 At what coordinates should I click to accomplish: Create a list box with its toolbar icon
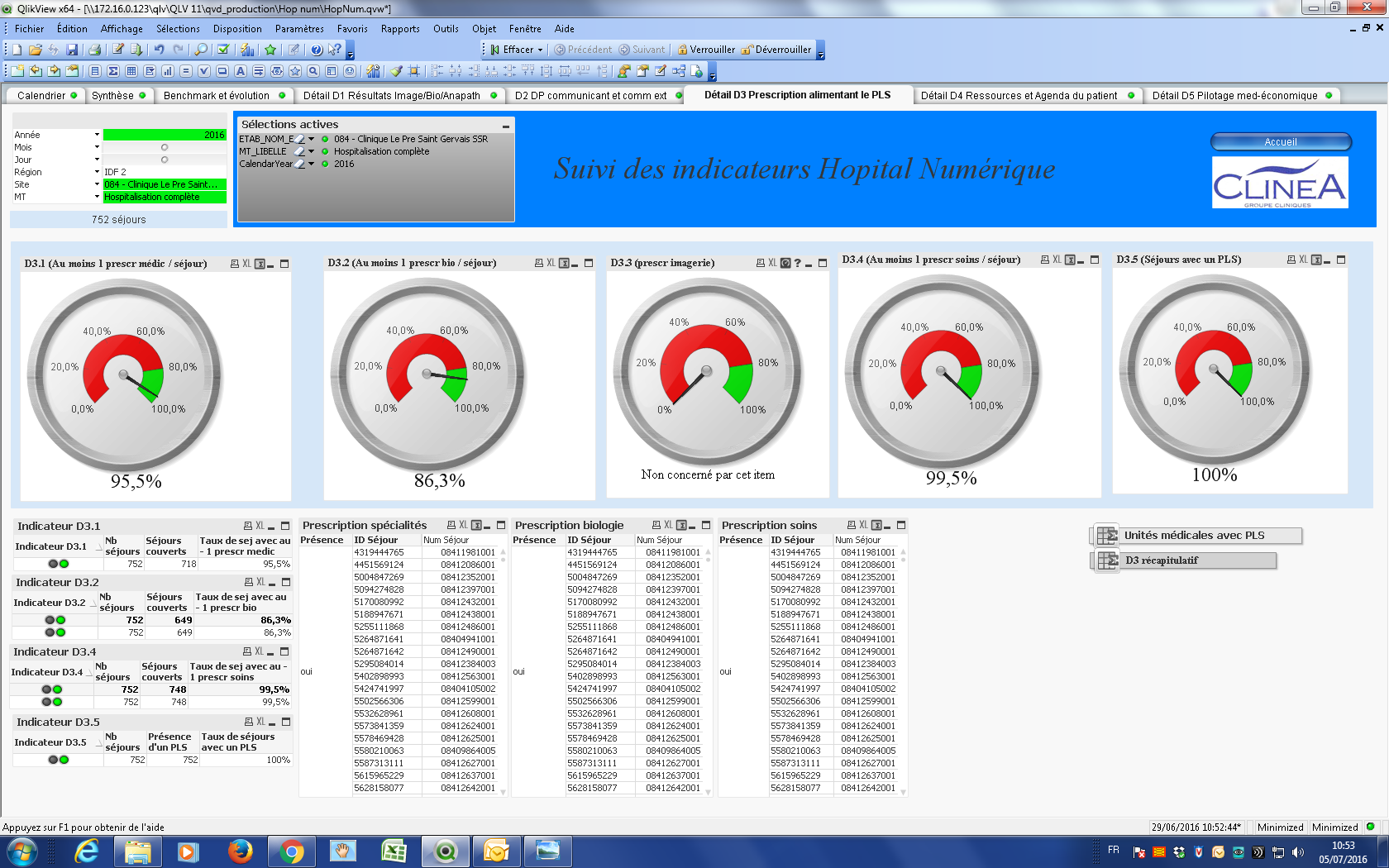point(94,71)
